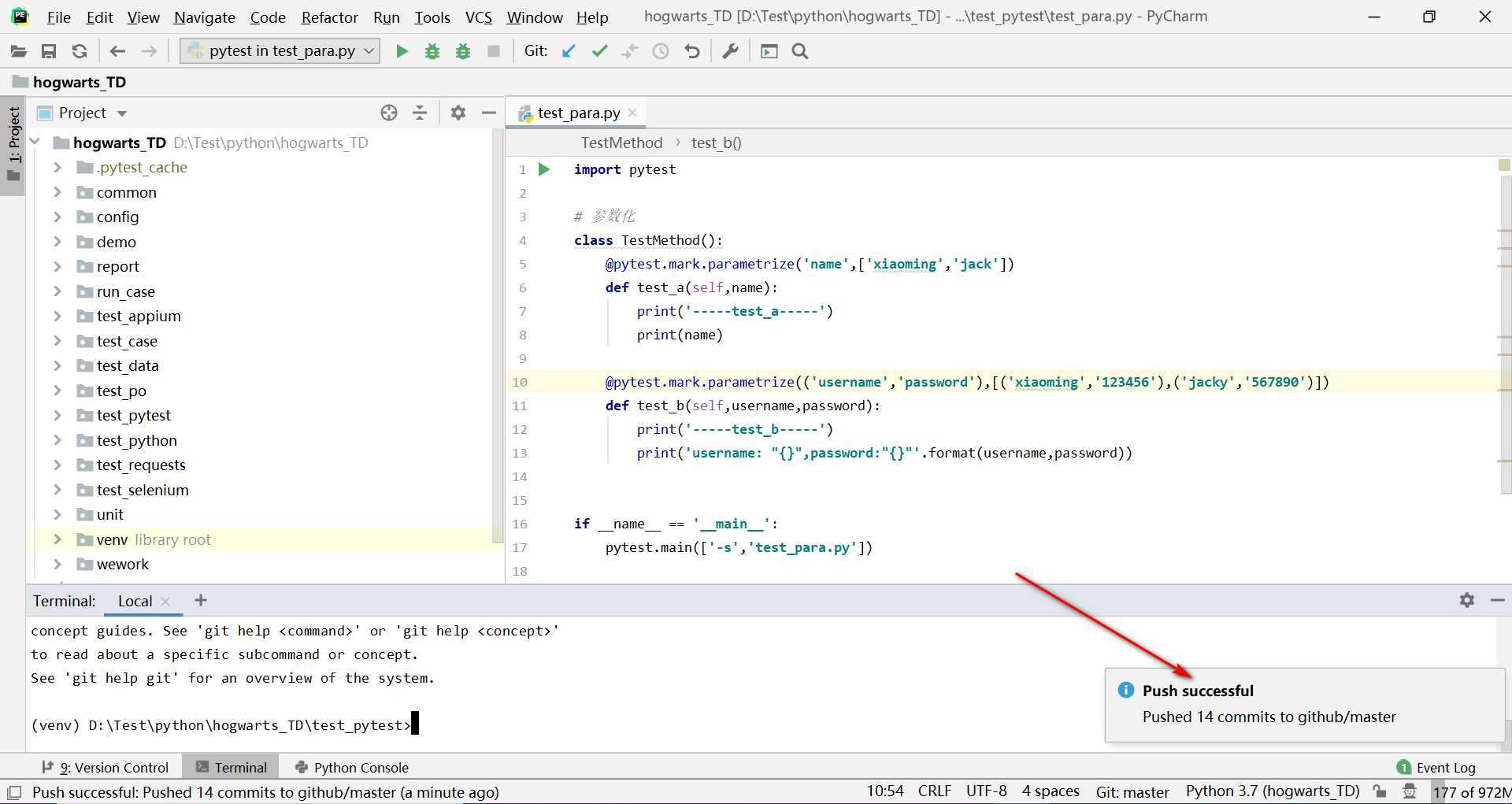This screenshot has width=1512, height=804.
Task: Toggle the read-only lock status icon
Action: 1379,791
